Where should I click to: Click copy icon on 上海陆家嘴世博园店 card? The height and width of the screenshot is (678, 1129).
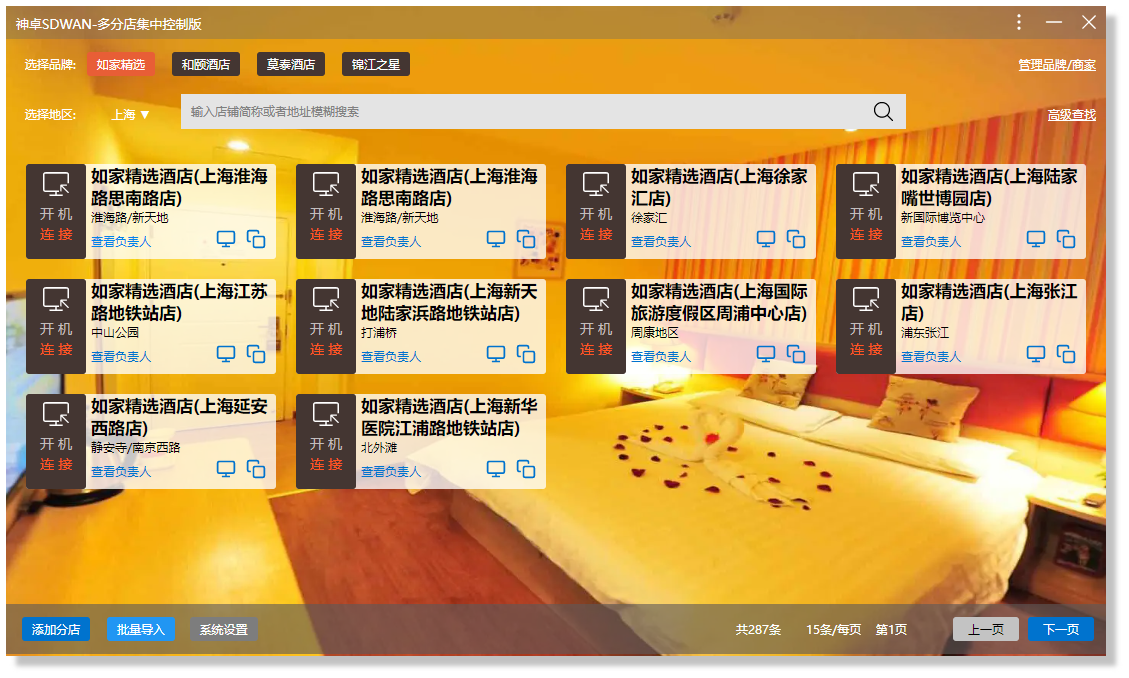click(x=1066, y=239)
